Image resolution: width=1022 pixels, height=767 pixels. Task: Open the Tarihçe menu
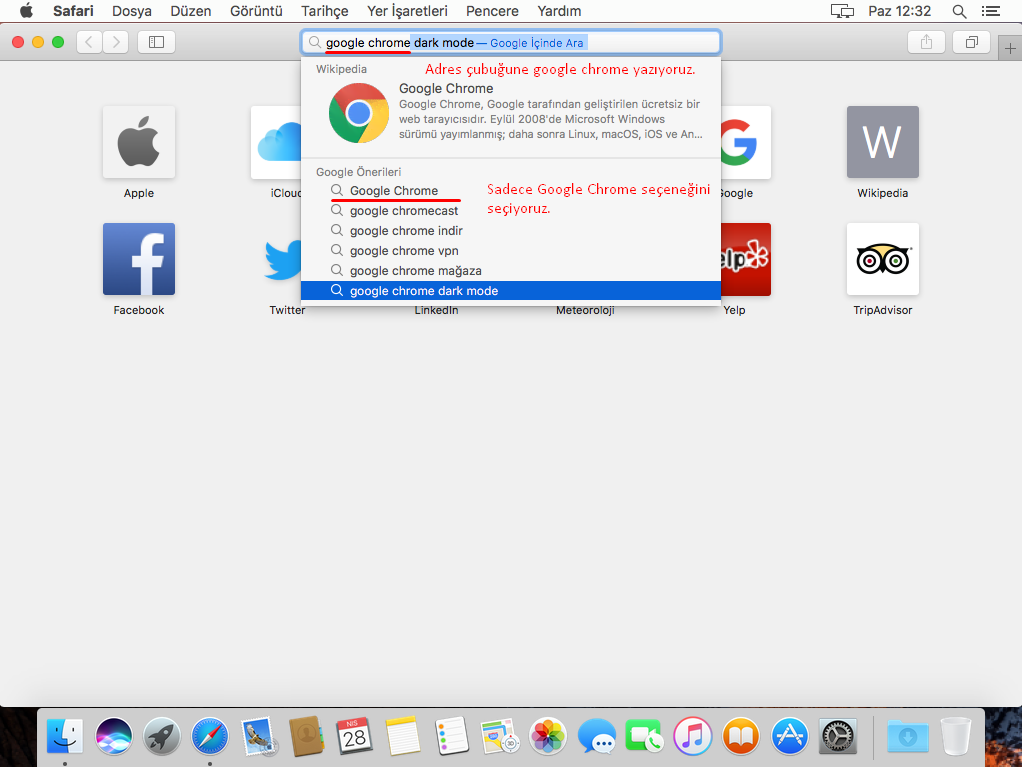[x=325, y=11]
